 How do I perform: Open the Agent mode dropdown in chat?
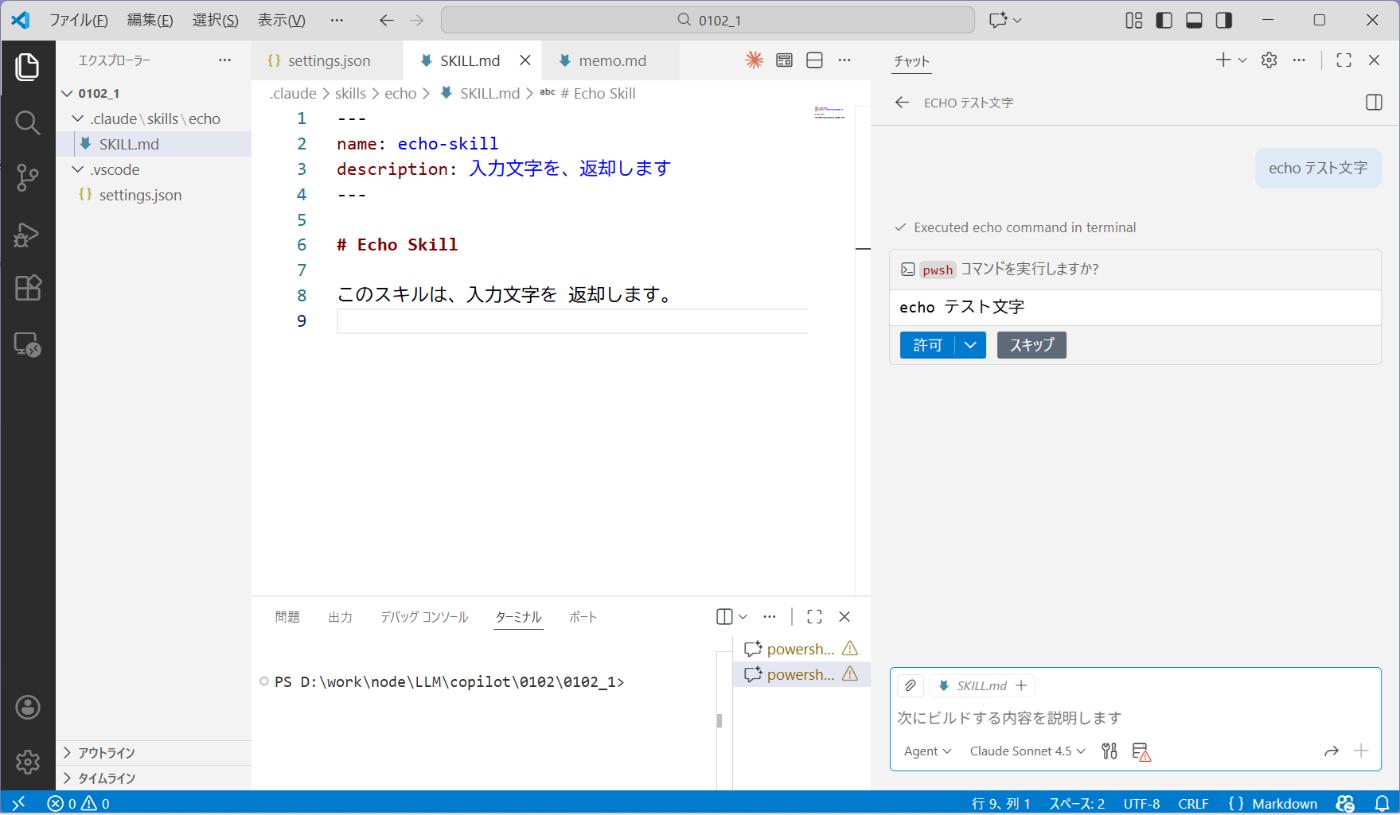(925, 751)
